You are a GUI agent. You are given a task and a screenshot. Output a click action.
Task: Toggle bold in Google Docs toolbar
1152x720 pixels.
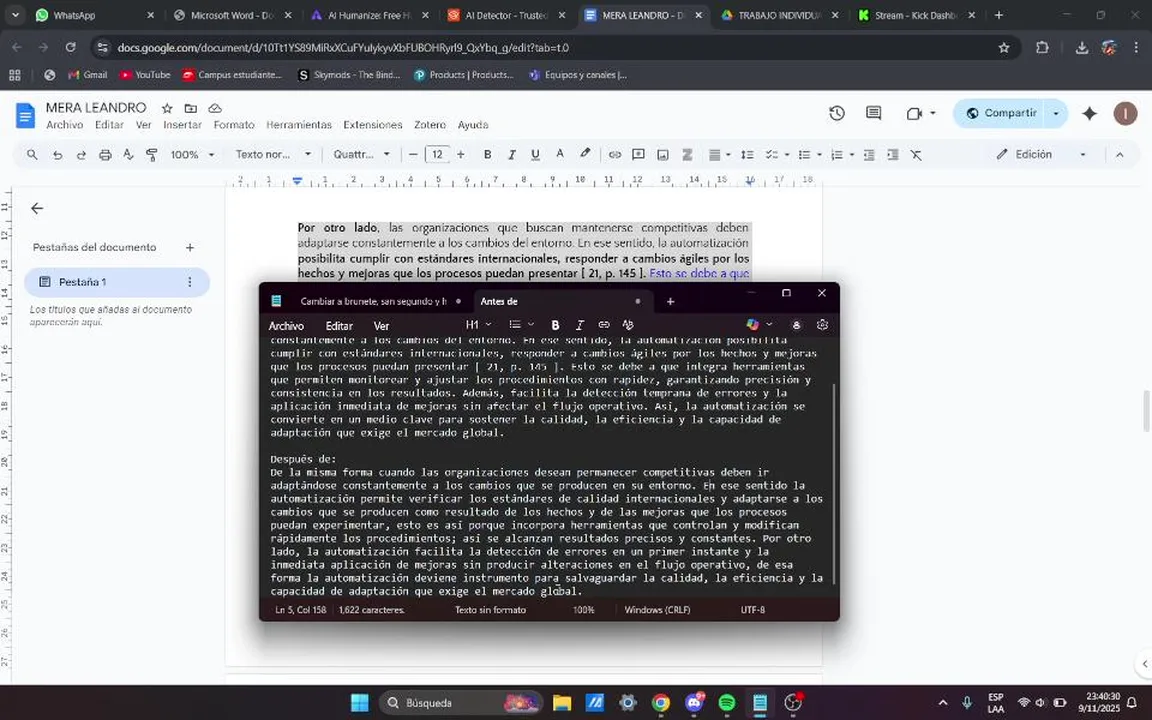[x=487, y=155]
